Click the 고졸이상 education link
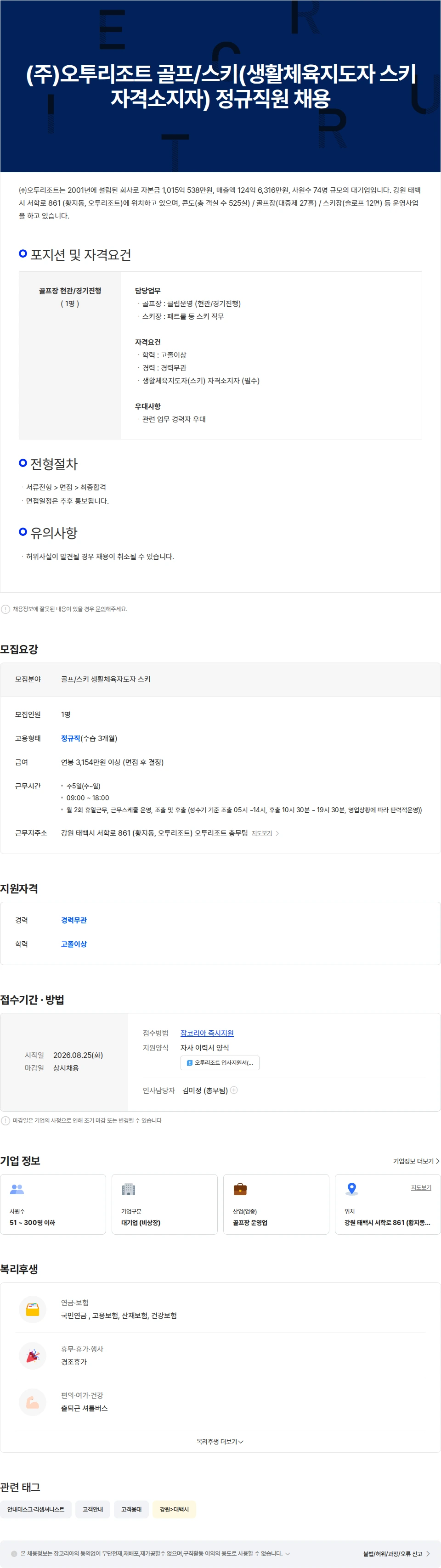Screen dimensions: 441x1568 click(73, 944)
